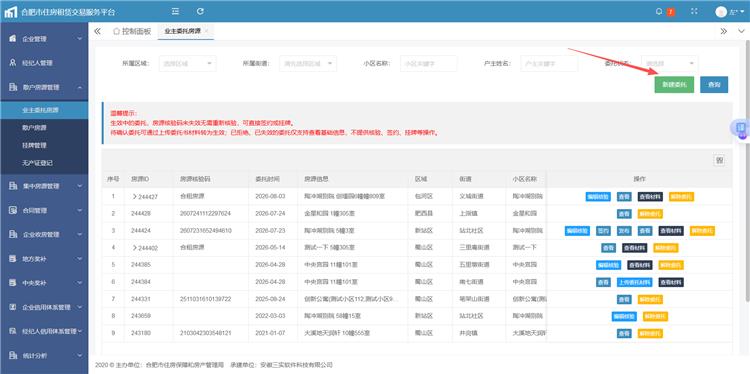Viewport: 750px width, 374px height.
Task: Expand row 244402 with its arrow
Action: click(x=135, y=248)
